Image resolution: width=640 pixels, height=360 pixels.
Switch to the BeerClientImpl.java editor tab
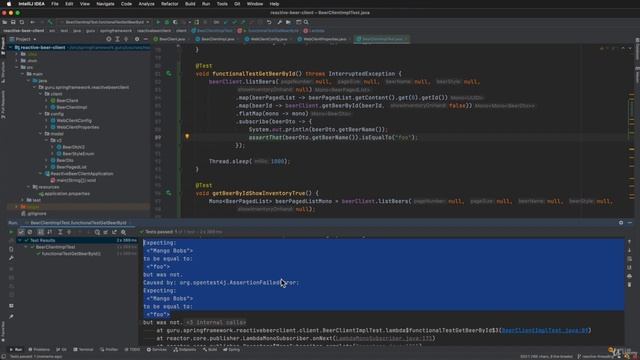[216, 39]
